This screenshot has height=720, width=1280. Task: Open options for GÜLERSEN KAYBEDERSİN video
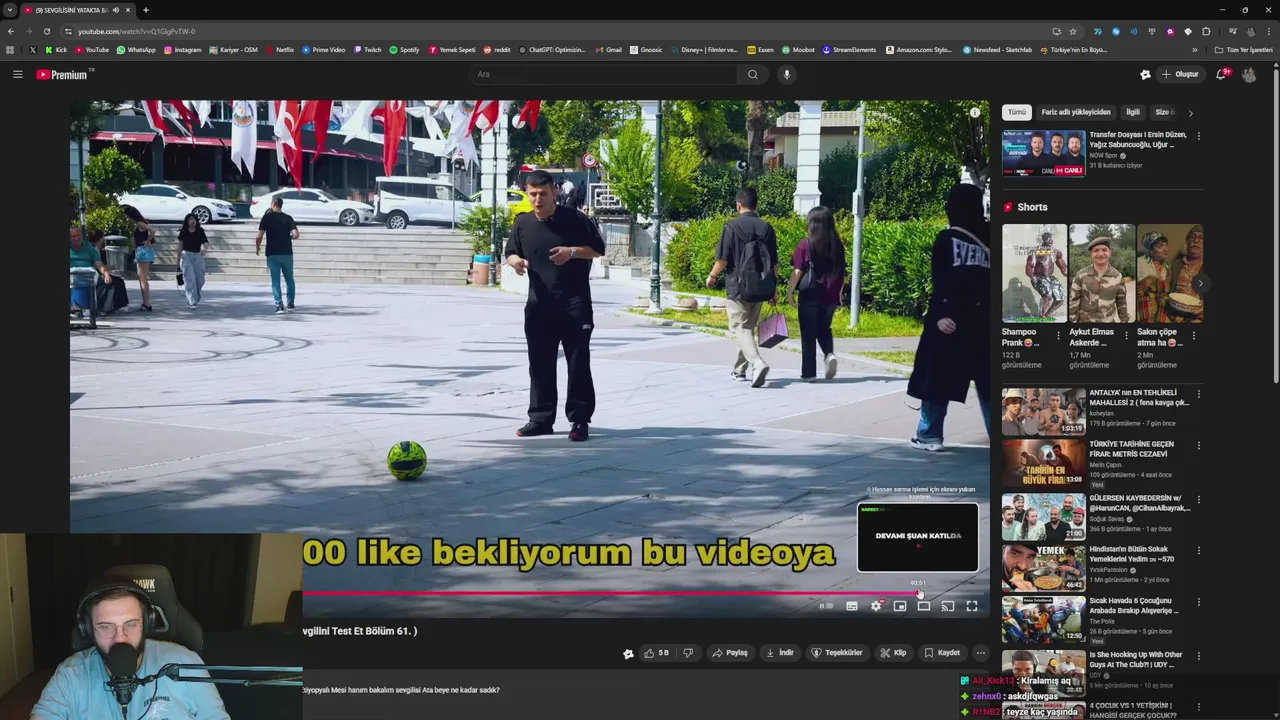tap(1199, 498)
